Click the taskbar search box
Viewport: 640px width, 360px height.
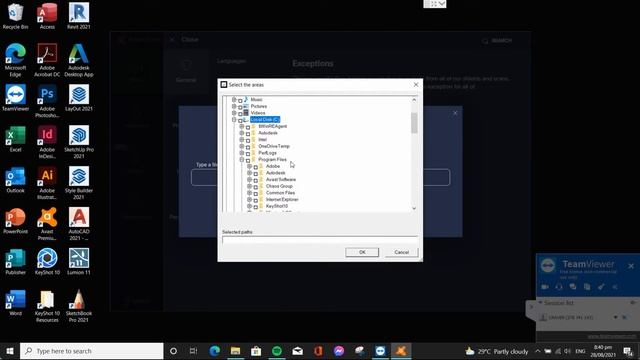coord(91,351)
